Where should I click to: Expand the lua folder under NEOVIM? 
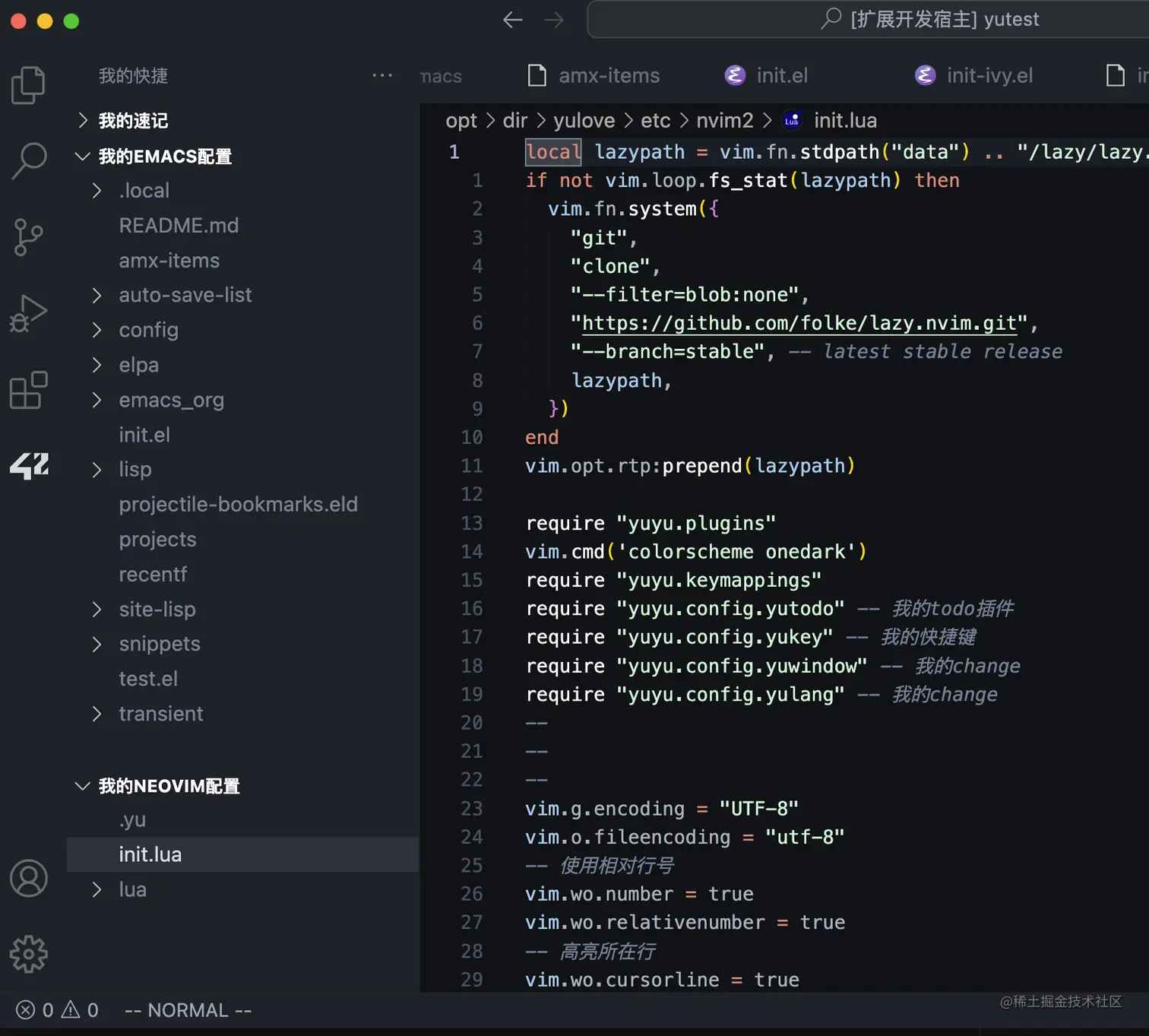coord(97,889)
